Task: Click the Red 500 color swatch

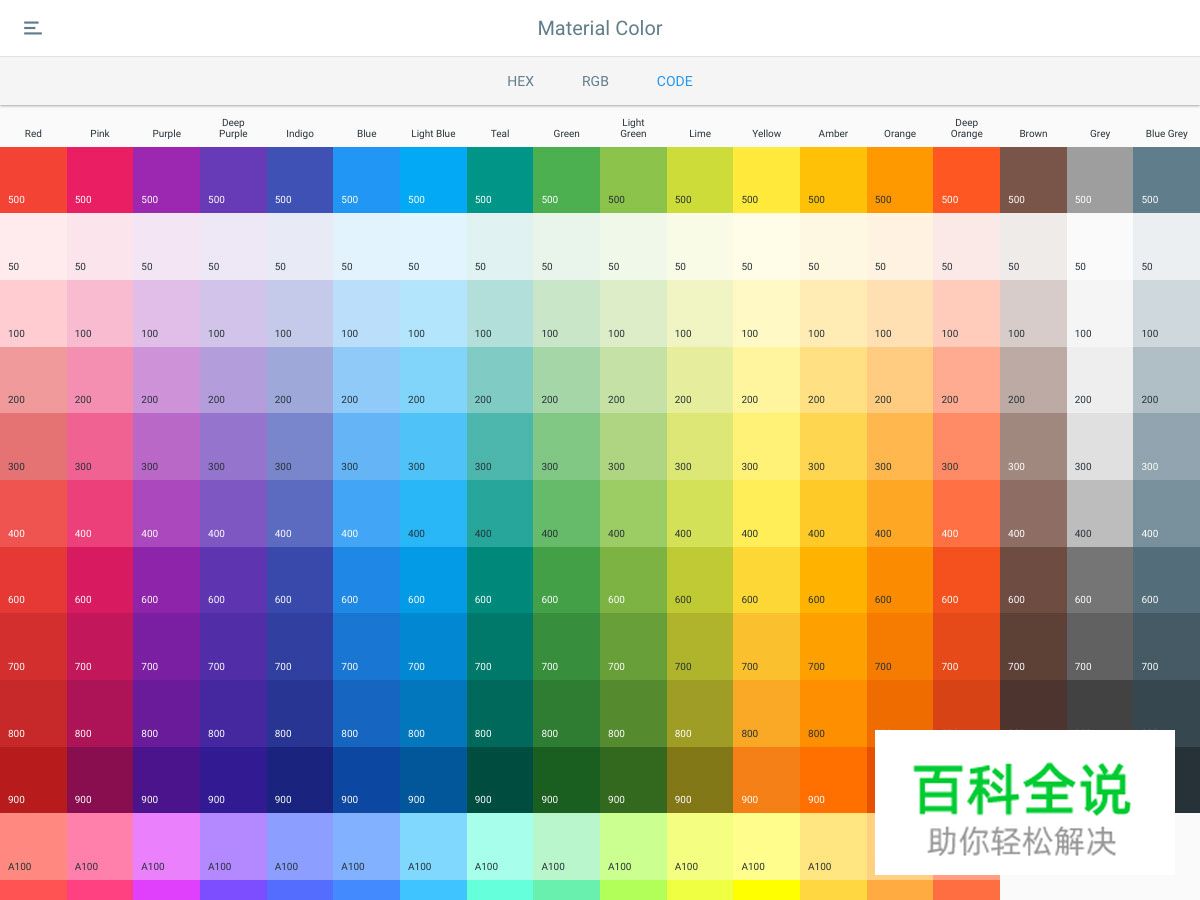Action: [x=33, y=180]
